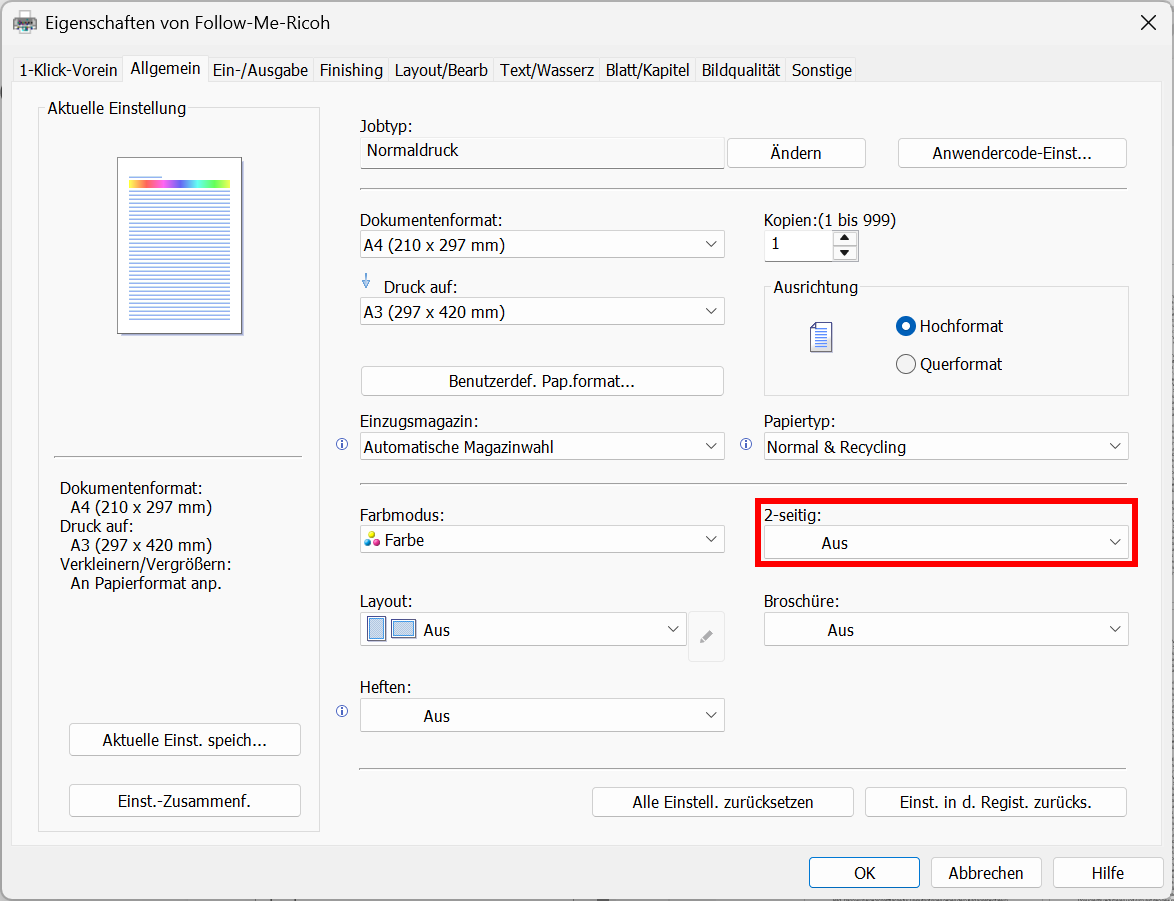This screenshot has height=901, width=1174.
Task: Click the Kopien number input field
Action: tap(798, 245)
